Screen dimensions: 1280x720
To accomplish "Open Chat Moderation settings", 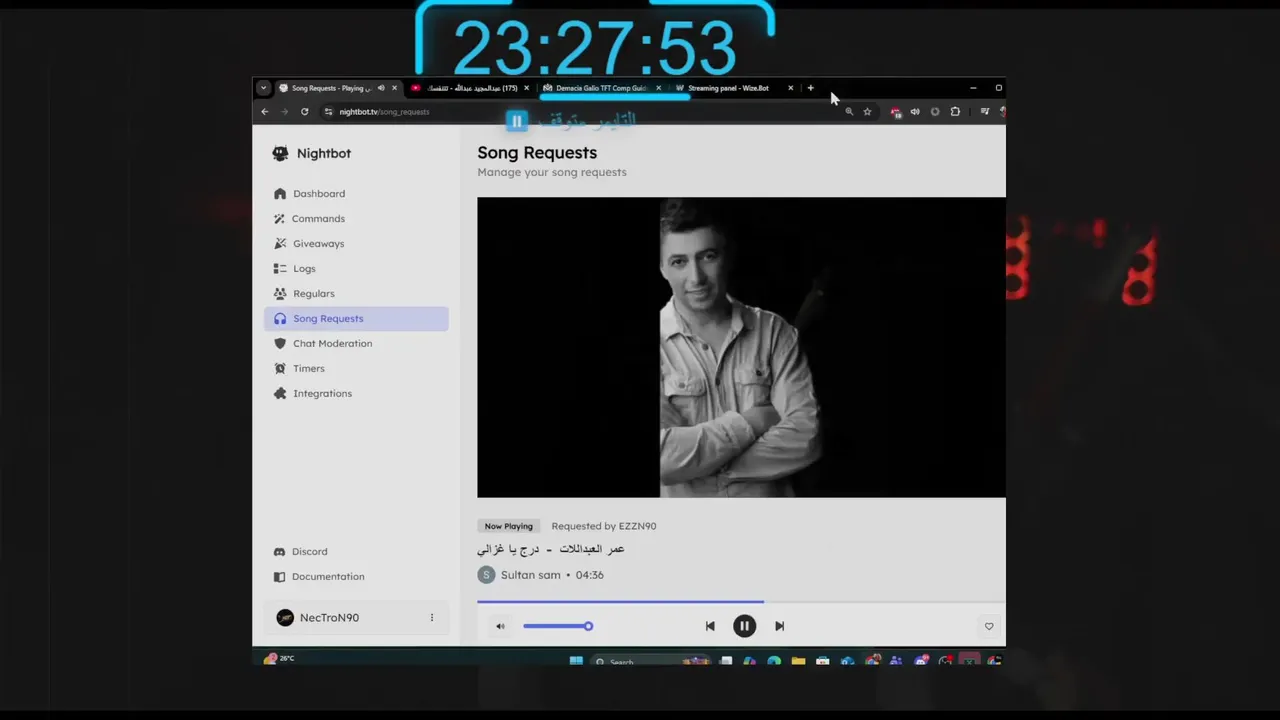I will point(356,343).
